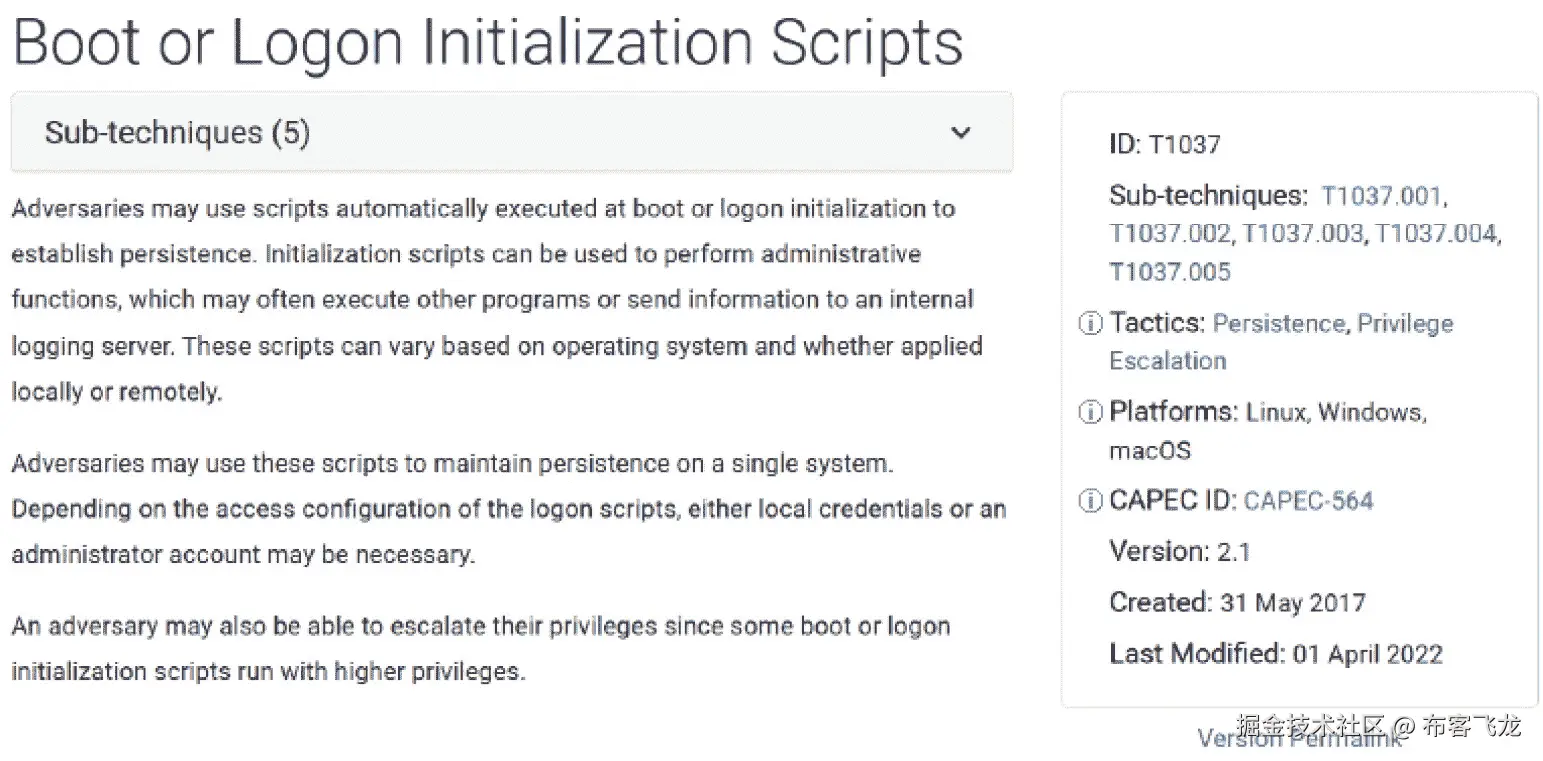Navigate to sub-technique T1037.004
This screenshot has width=1543, height=761.
click(x=1435, y=234)
